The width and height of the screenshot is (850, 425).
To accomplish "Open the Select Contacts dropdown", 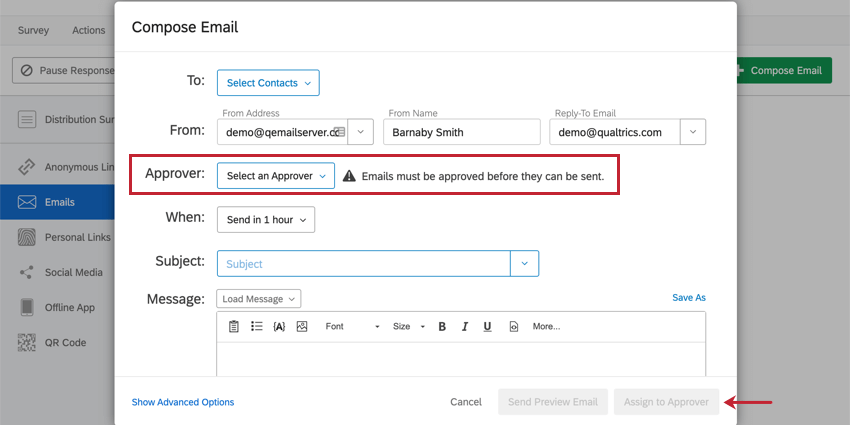I will 268,83.
